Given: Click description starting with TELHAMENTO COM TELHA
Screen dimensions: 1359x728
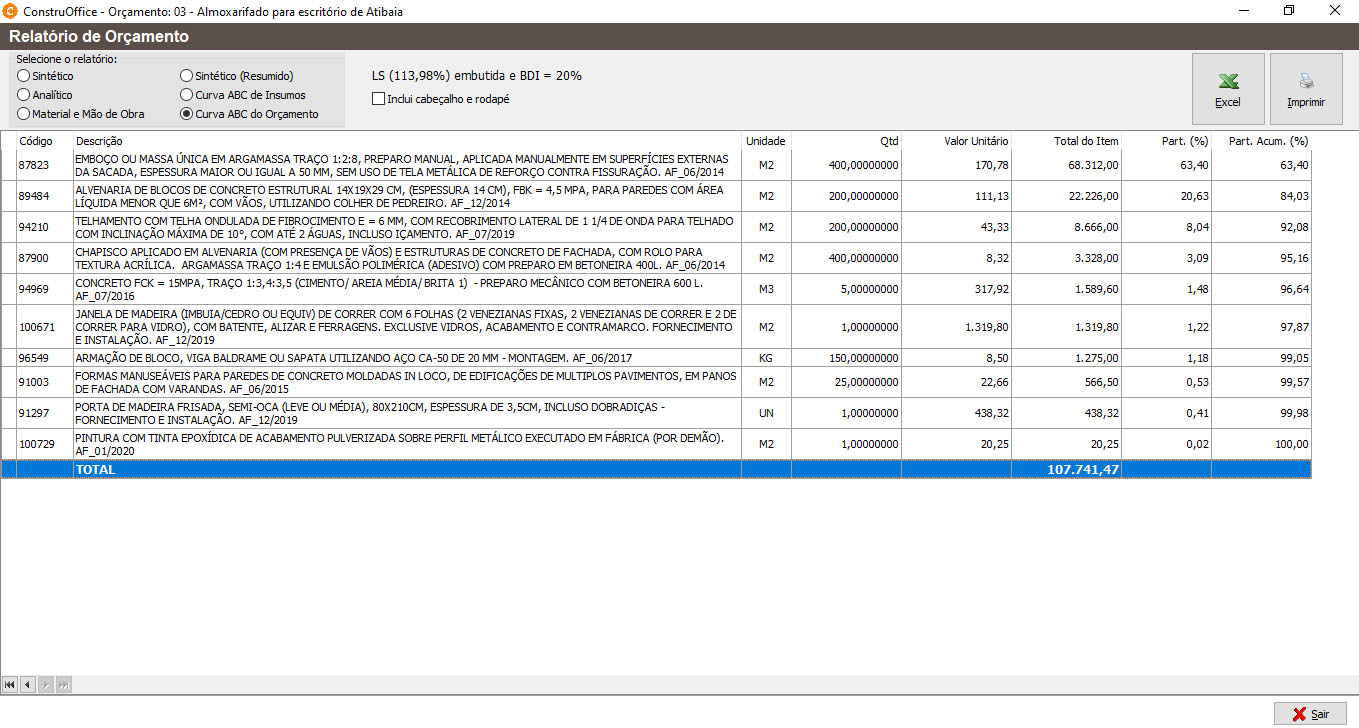Looking at the screenshot, I should [x=406, y=227].
